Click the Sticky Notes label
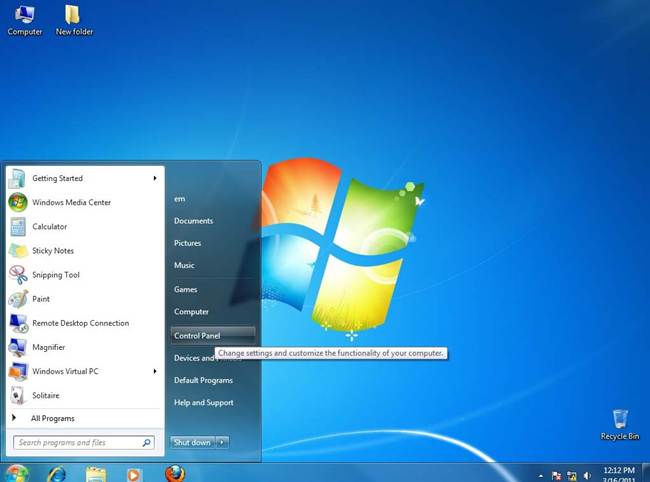Screen dimensions: 650x482 pyautogui.click(x=53, y=251)
